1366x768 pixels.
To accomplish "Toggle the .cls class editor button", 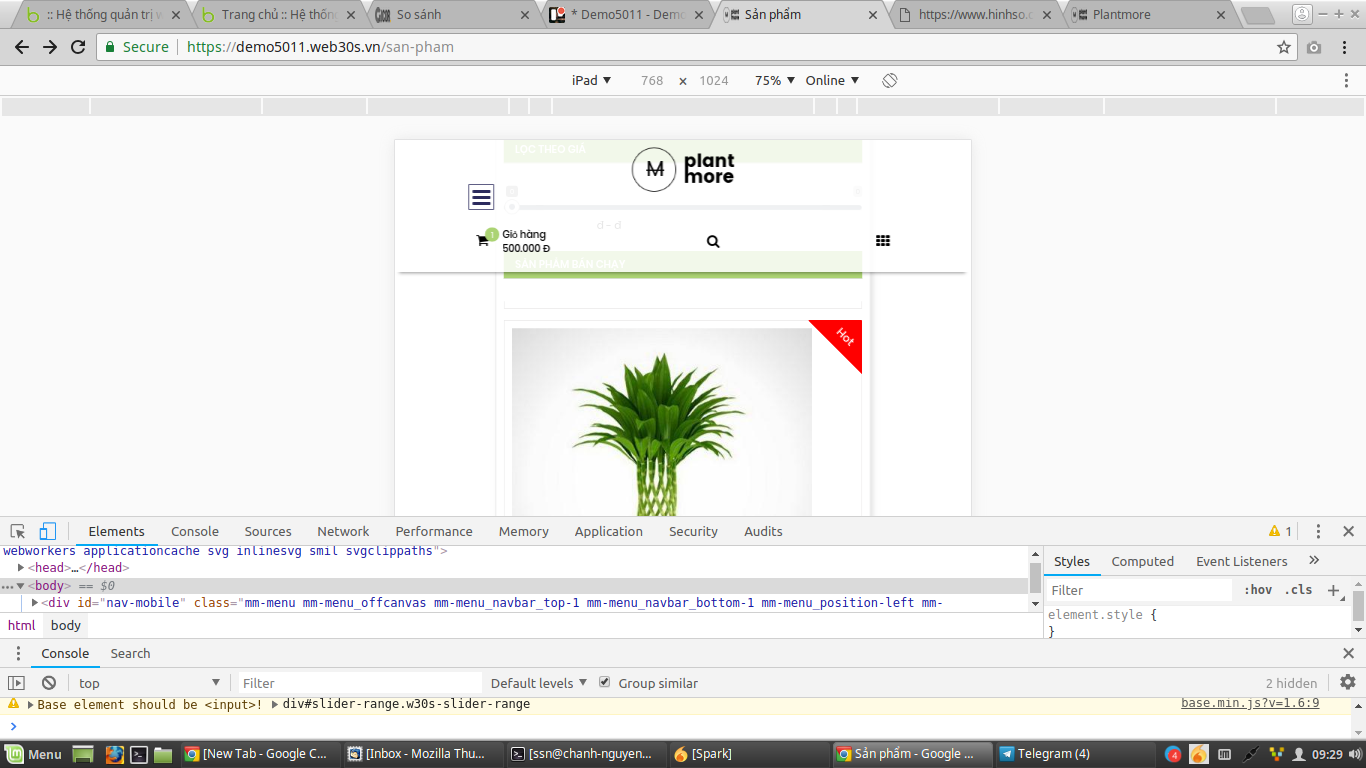I will (x=1298, y=590).
